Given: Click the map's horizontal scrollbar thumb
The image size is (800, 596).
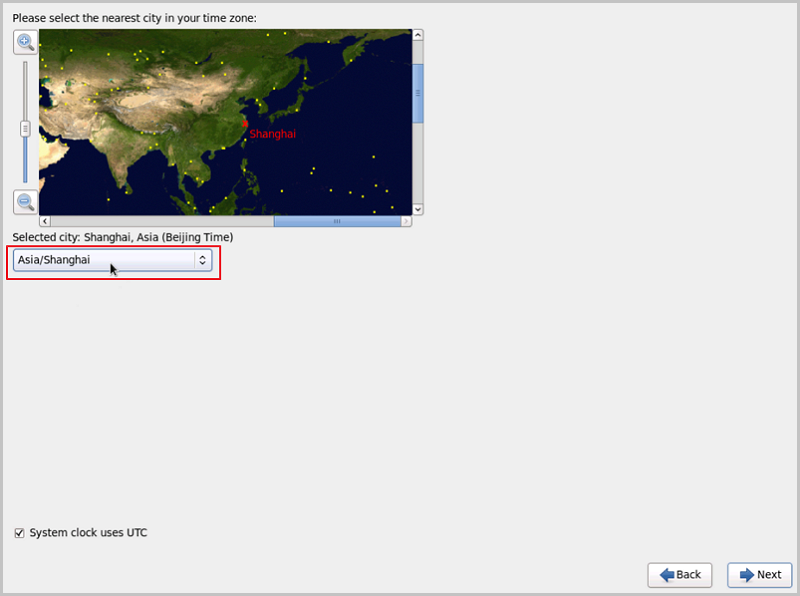Looking at the screenshot, I should [336, 221].
